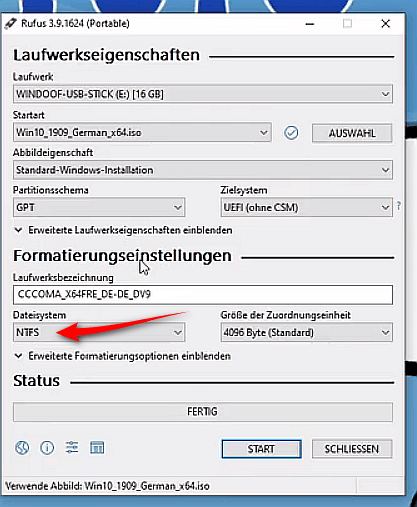The height and width of the screenshot is (507, 417).
Task: Click the Laufwerksbezeichnung text field
Action: point(203,295)
